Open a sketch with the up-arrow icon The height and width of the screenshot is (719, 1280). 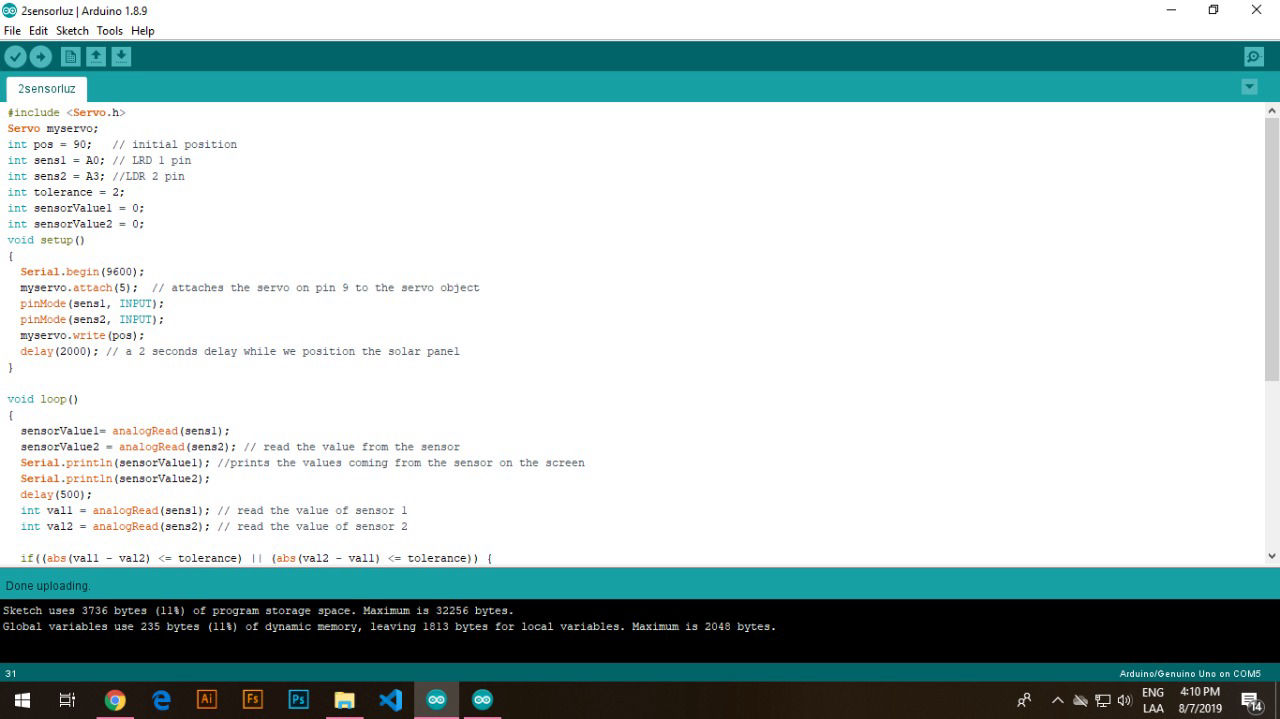(x=96, y=57)
